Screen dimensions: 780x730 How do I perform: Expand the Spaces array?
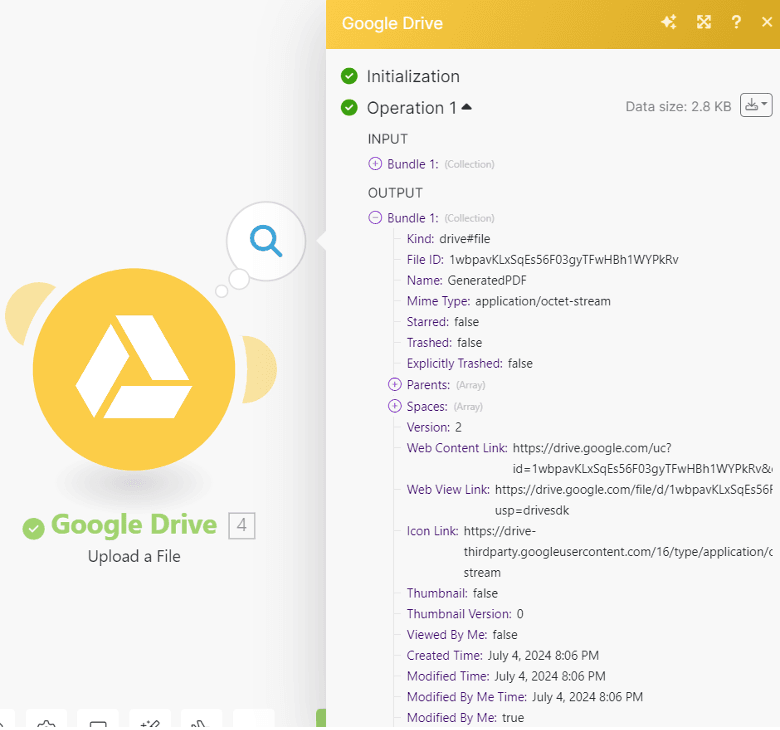point(394,407)
